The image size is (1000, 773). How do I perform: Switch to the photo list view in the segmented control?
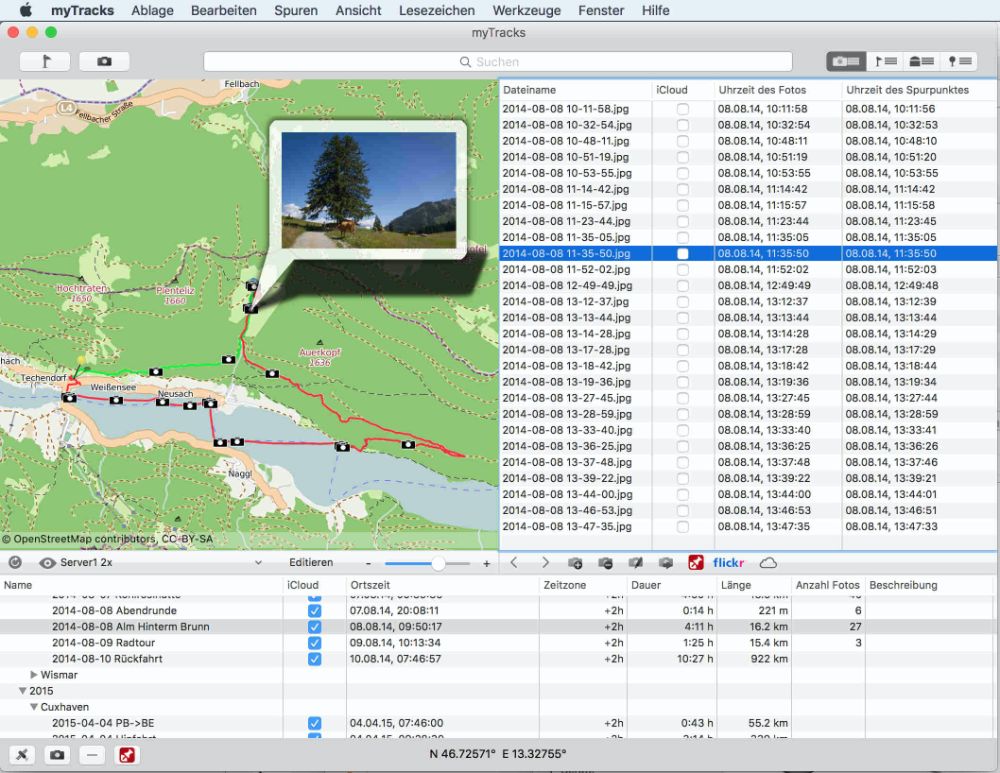(846, 61)
